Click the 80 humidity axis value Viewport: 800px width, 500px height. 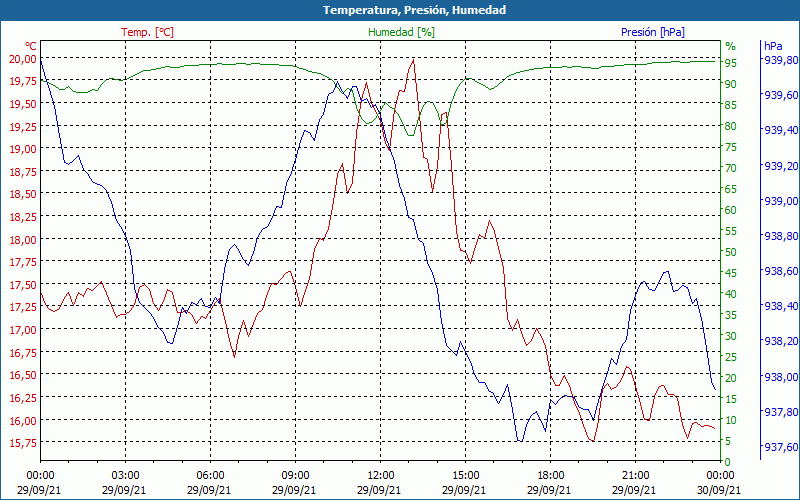point(731,126)
